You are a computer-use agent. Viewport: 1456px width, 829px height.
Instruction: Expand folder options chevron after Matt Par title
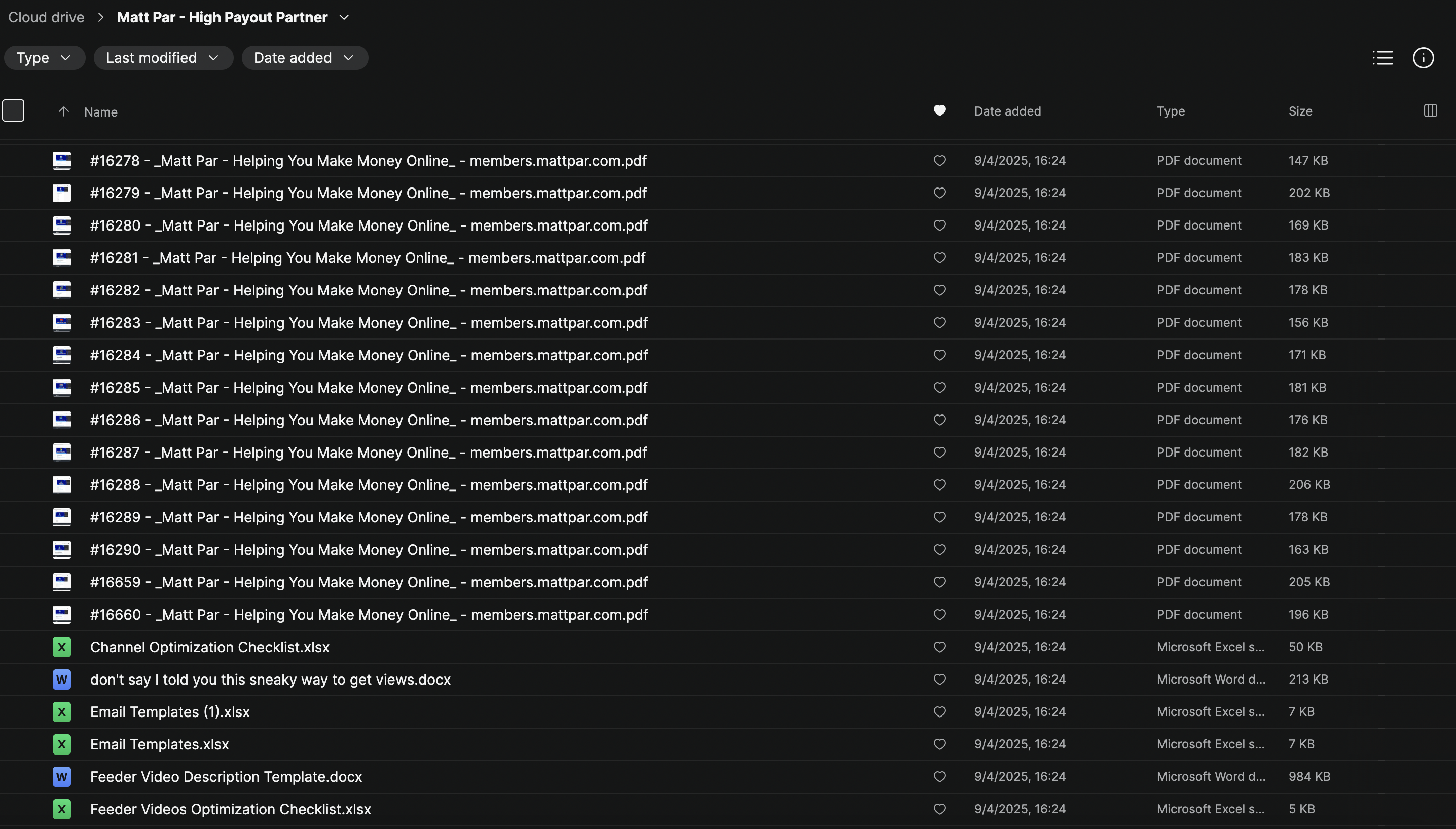344,18
